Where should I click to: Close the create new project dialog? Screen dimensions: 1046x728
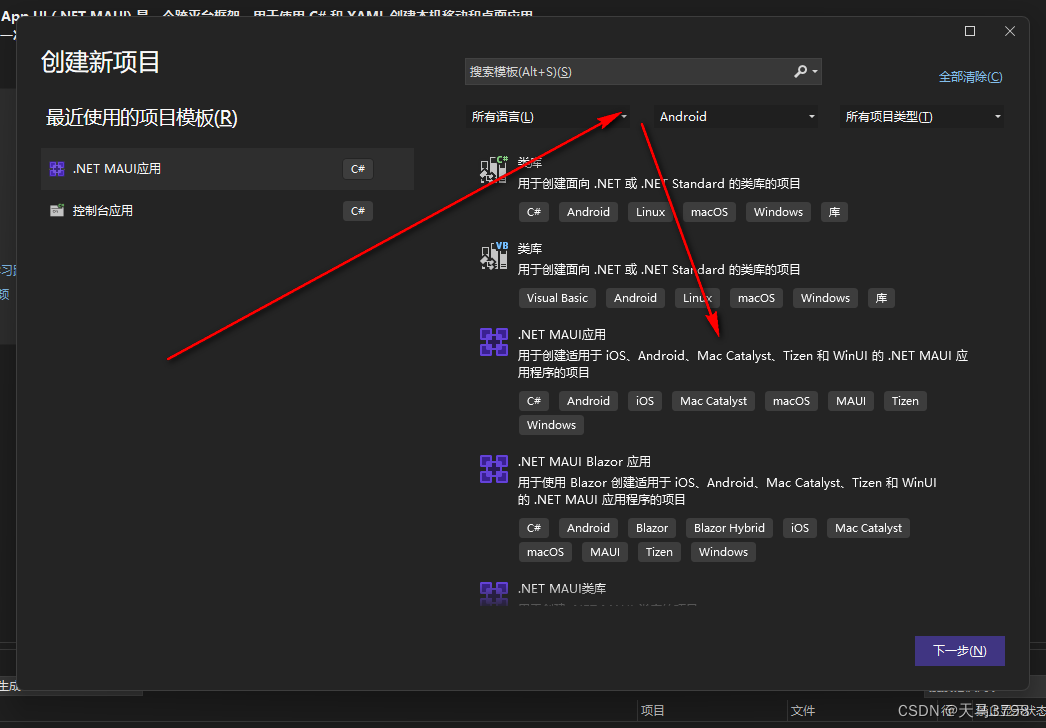1010,31
